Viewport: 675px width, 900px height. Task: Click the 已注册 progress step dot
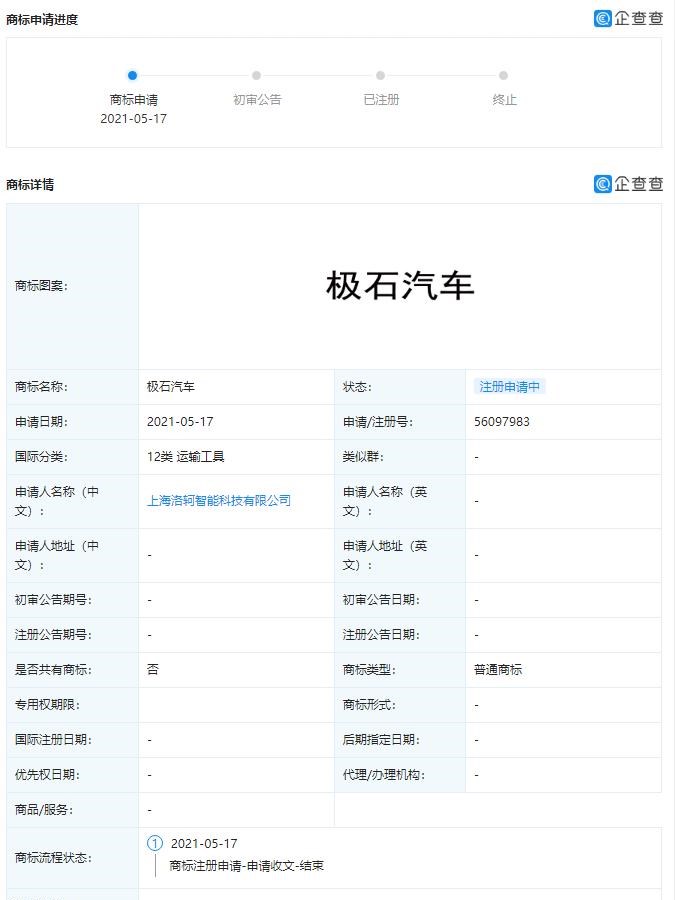pos(381,75)
